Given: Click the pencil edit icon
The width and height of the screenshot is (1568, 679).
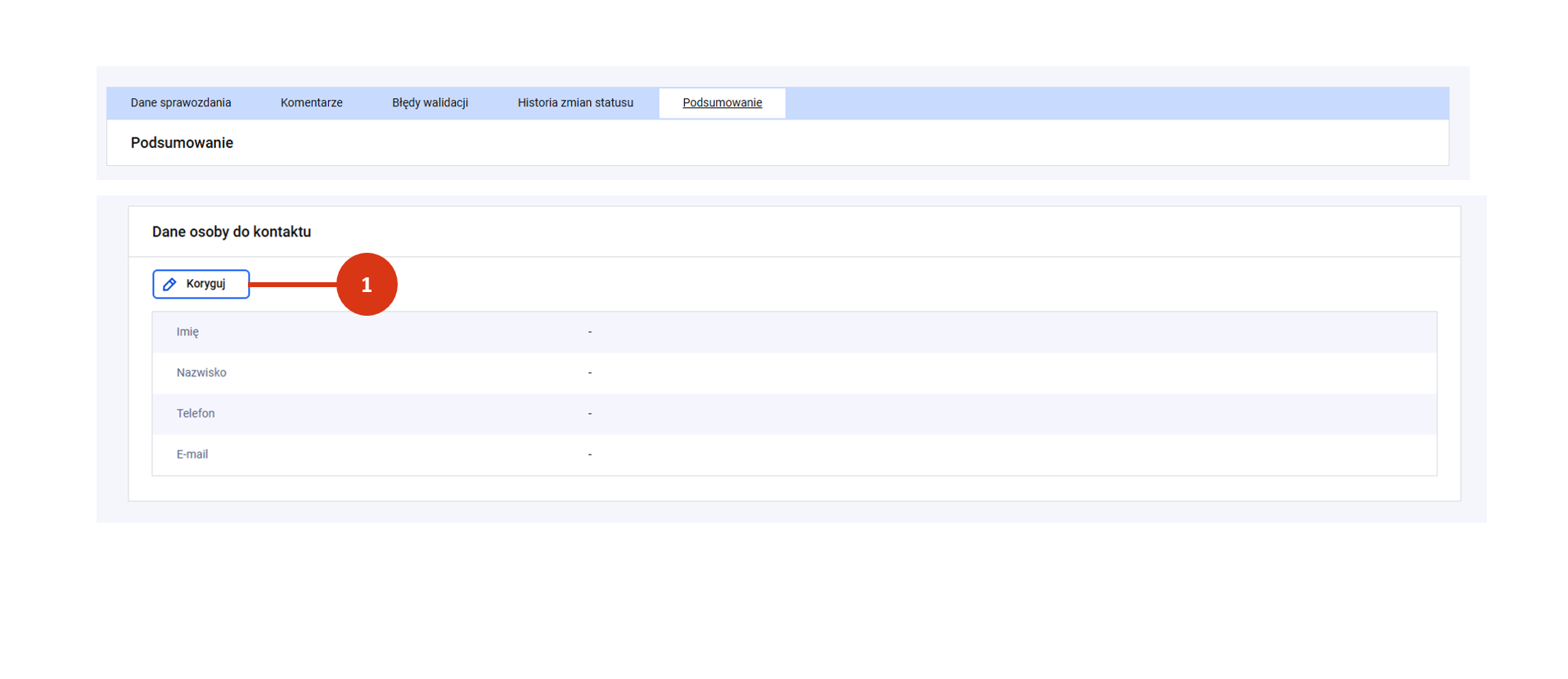Looking at the screenshot, I should (x=169, y=284).
